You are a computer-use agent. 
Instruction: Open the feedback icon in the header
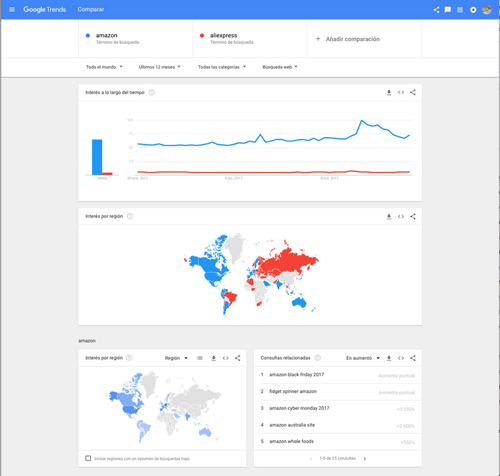pos(448,10)
